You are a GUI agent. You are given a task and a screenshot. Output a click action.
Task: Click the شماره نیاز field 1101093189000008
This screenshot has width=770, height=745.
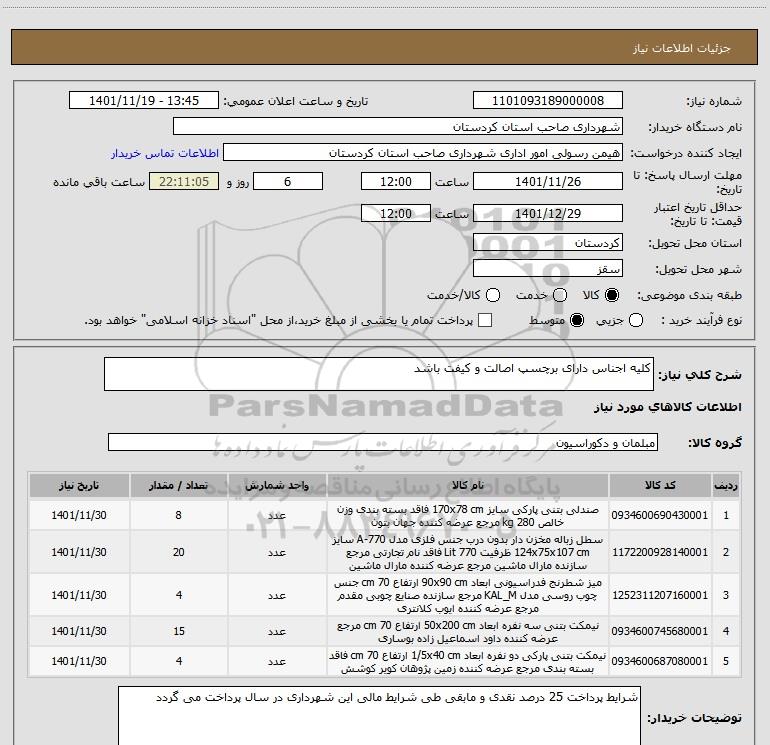[x=548, y=101]
